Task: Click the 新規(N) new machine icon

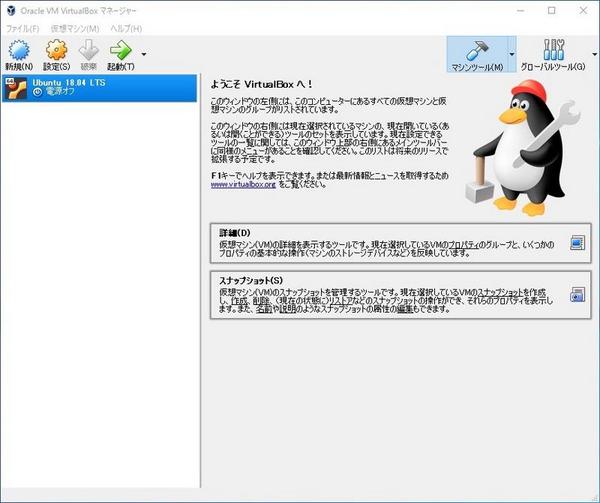Action: pyautogui.click(x=19, y=55)
